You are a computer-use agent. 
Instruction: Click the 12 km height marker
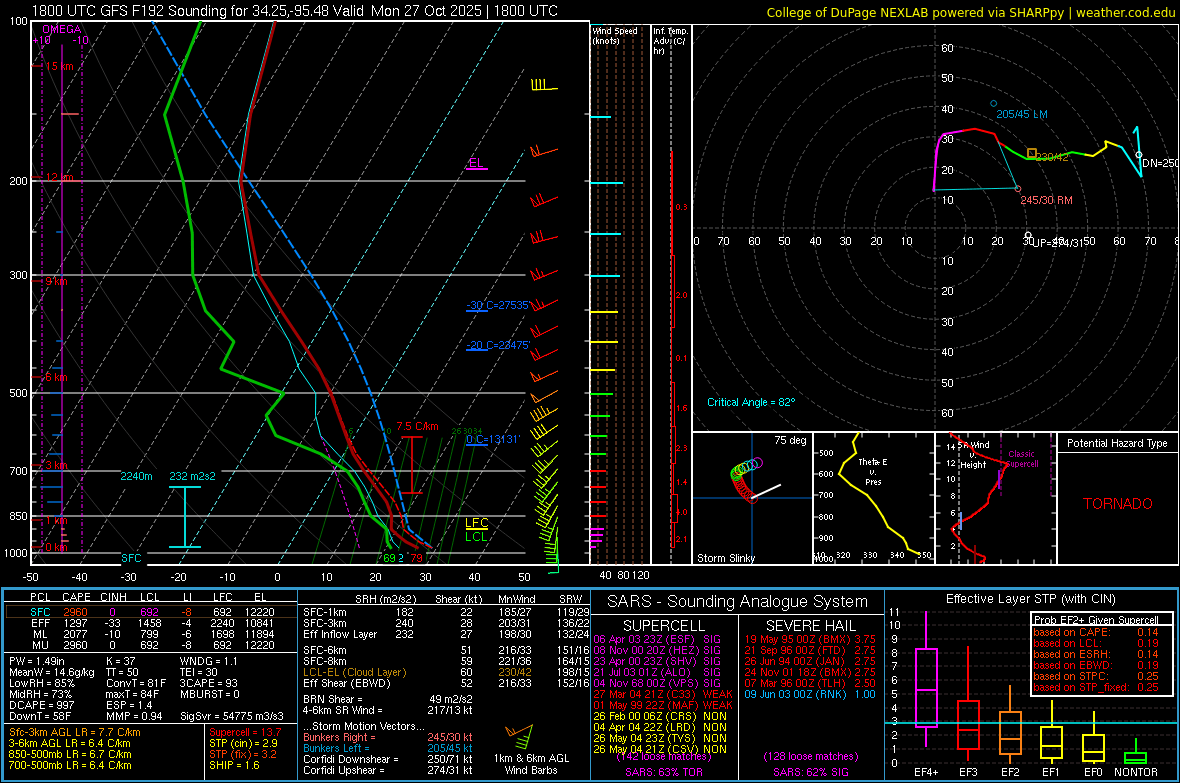59,178
